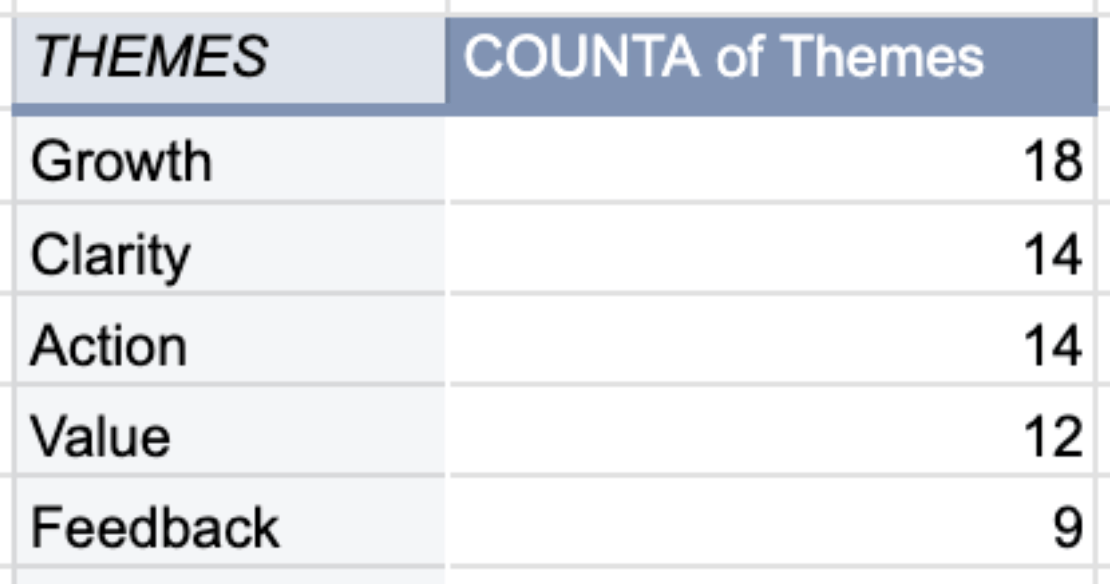Select the cell showing count 18
This screenshot has width=1110, height=584.
tap(773, 160)
